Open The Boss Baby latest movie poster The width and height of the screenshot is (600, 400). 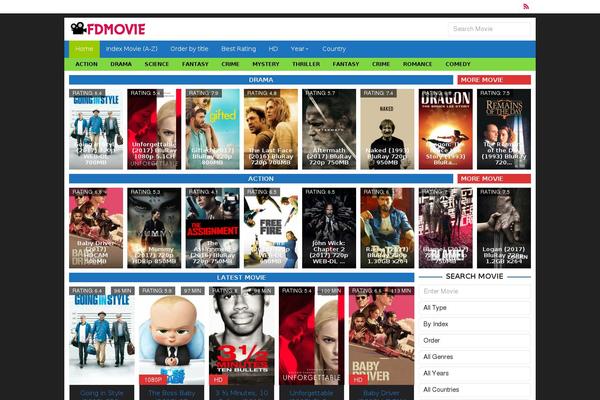[x=172, y=336]
